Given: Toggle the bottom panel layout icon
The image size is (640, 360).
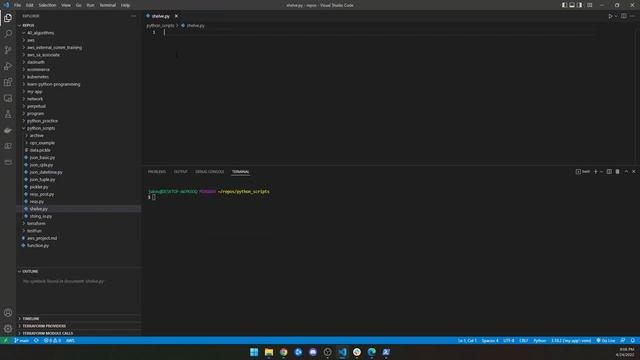Looking at the screenshot, I should tap(572, 5).
